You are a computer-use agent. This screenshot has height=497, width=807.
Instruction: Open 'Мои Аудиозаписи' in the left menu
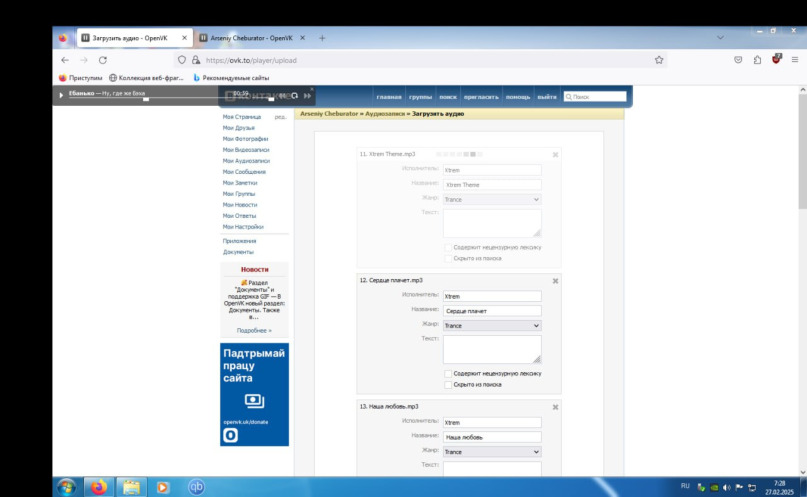[x=245, y=161]
